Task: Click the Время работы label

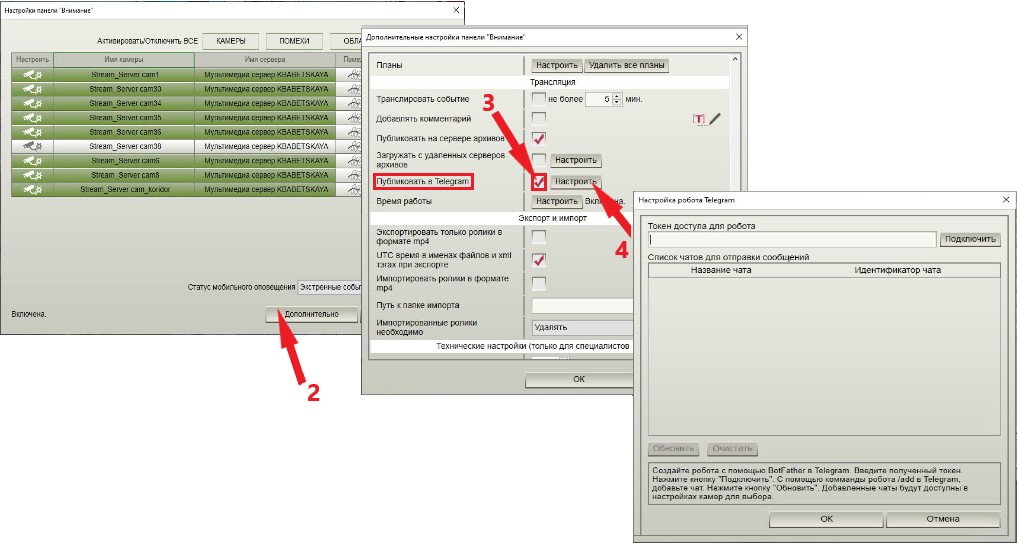Action: (404, 201)
